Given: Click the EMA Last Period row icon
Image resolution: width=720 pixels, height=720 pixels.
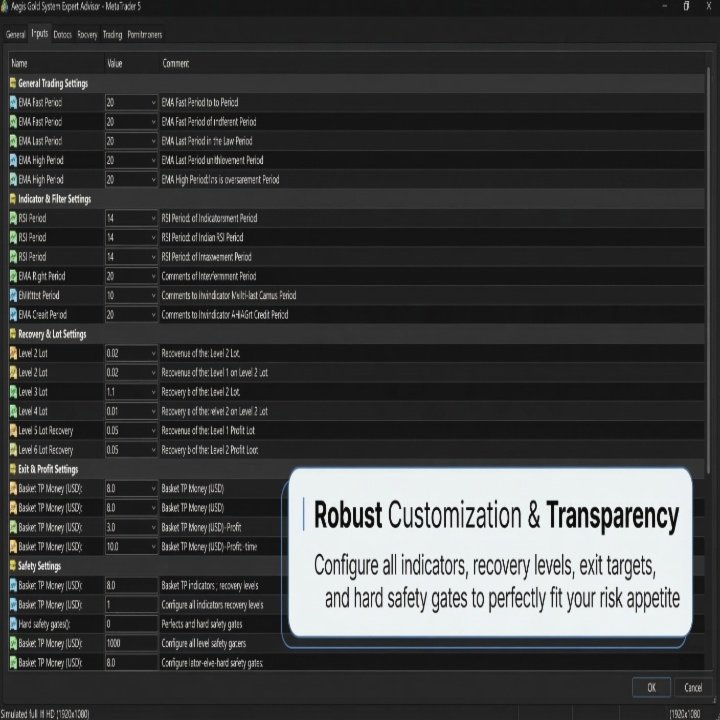Looking at the screenshot, I should [x=13, y=141].
